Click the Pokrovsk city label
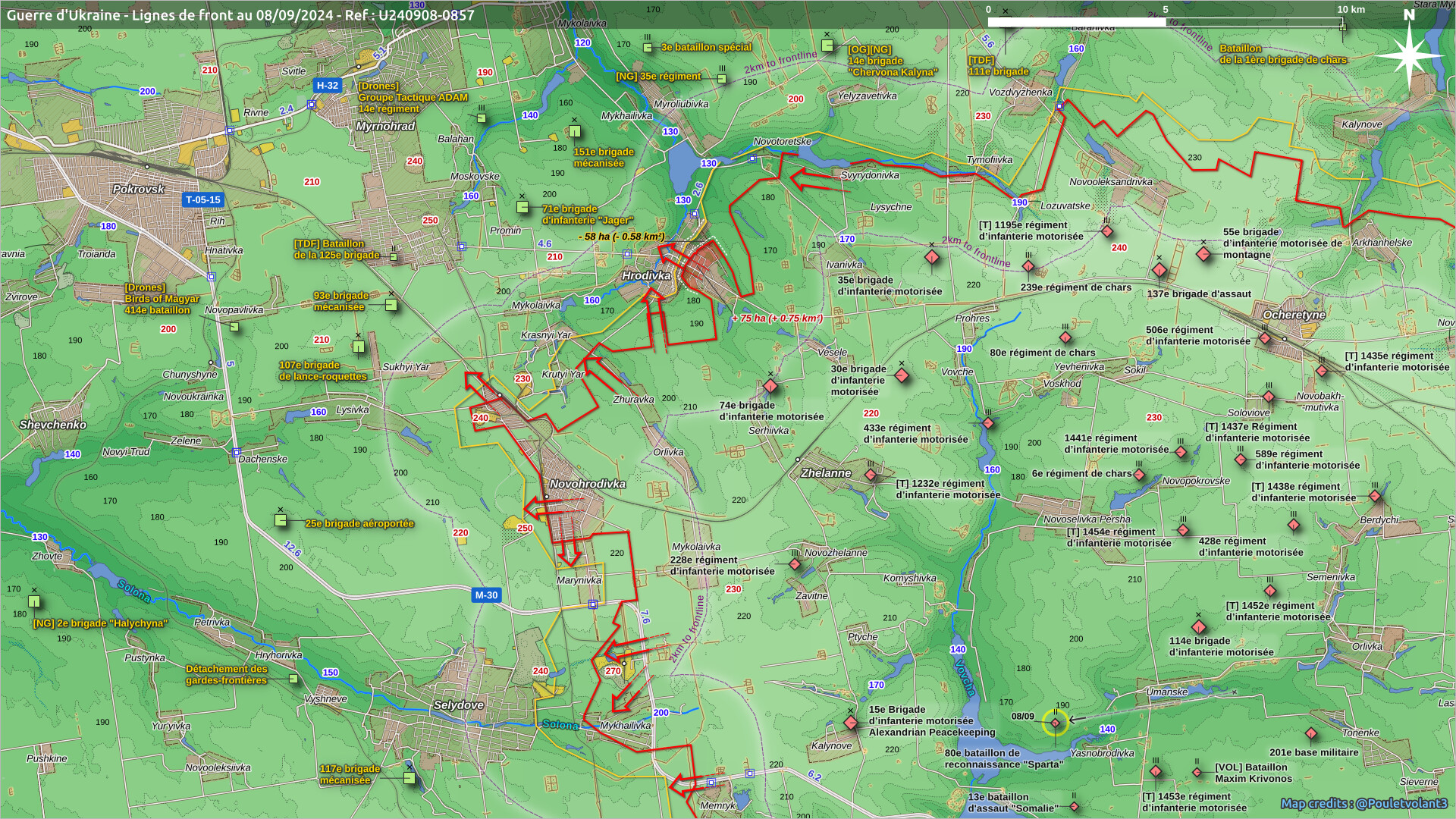The image size is (1456, 819). (138, 189)
